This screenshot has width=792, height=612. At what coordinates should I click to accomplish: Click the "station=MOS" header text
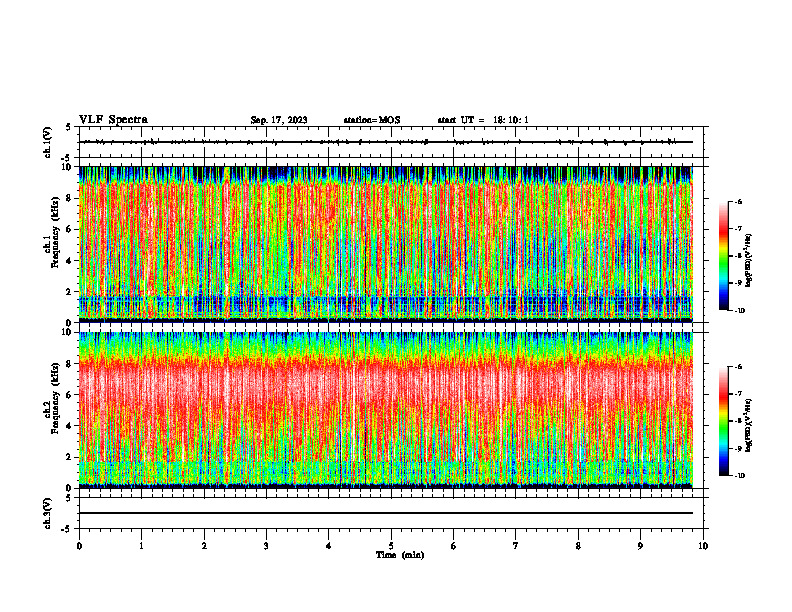click(372, 120)
